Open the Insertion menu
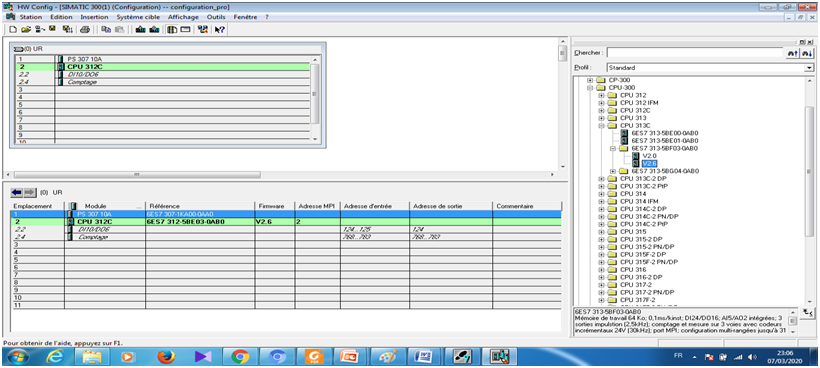This screenshot has height=368, width=820. pos(94,17)
